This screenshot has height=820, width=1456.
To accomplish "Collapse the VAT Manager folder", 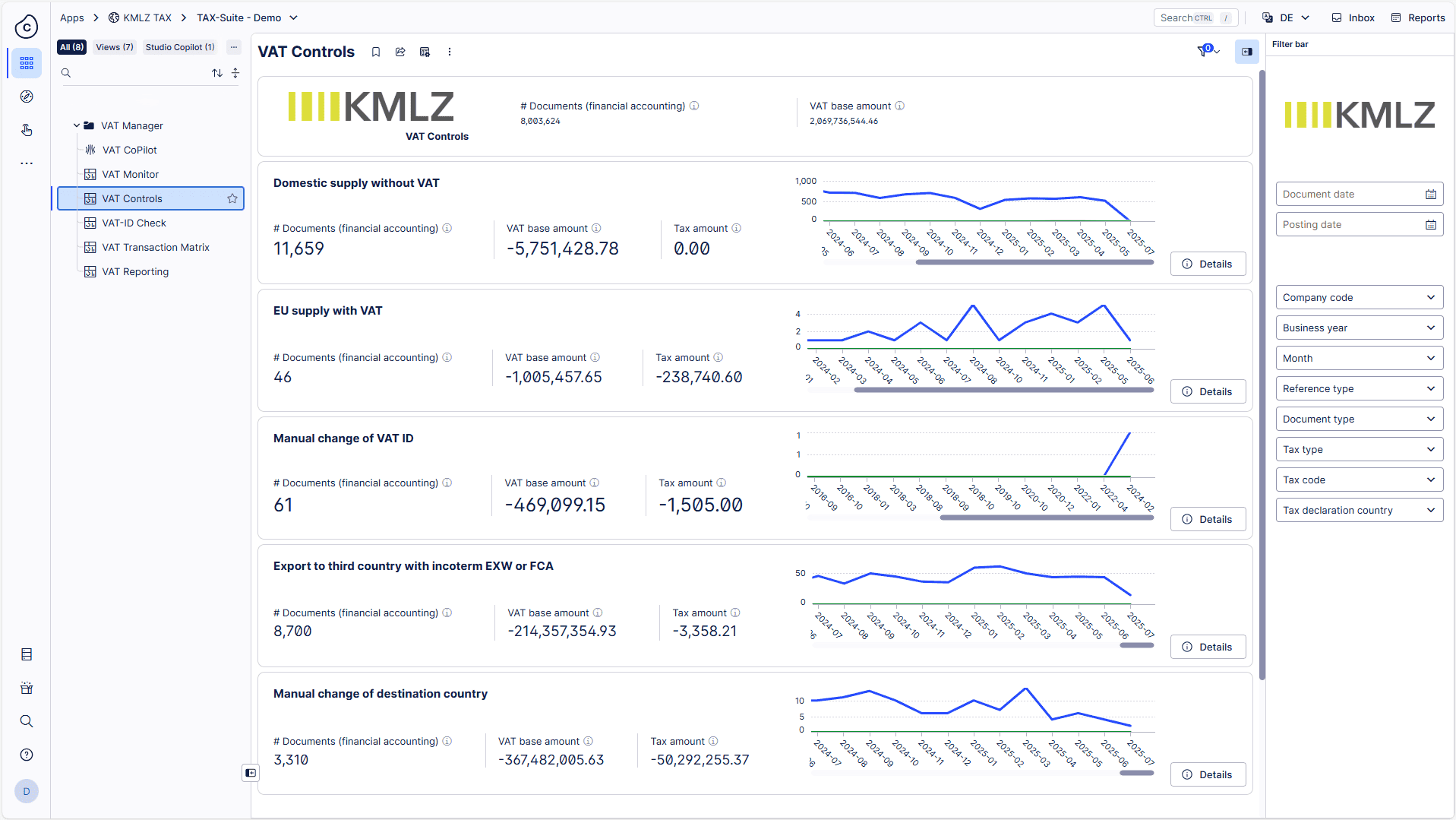I will point(77,125).
